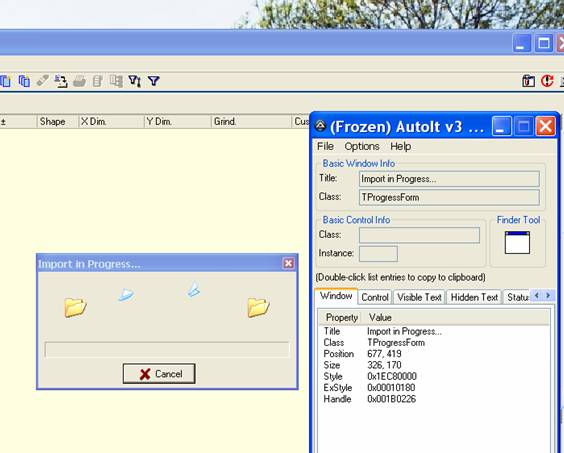Switch to the Hidden Text tab

pos(474,297)
